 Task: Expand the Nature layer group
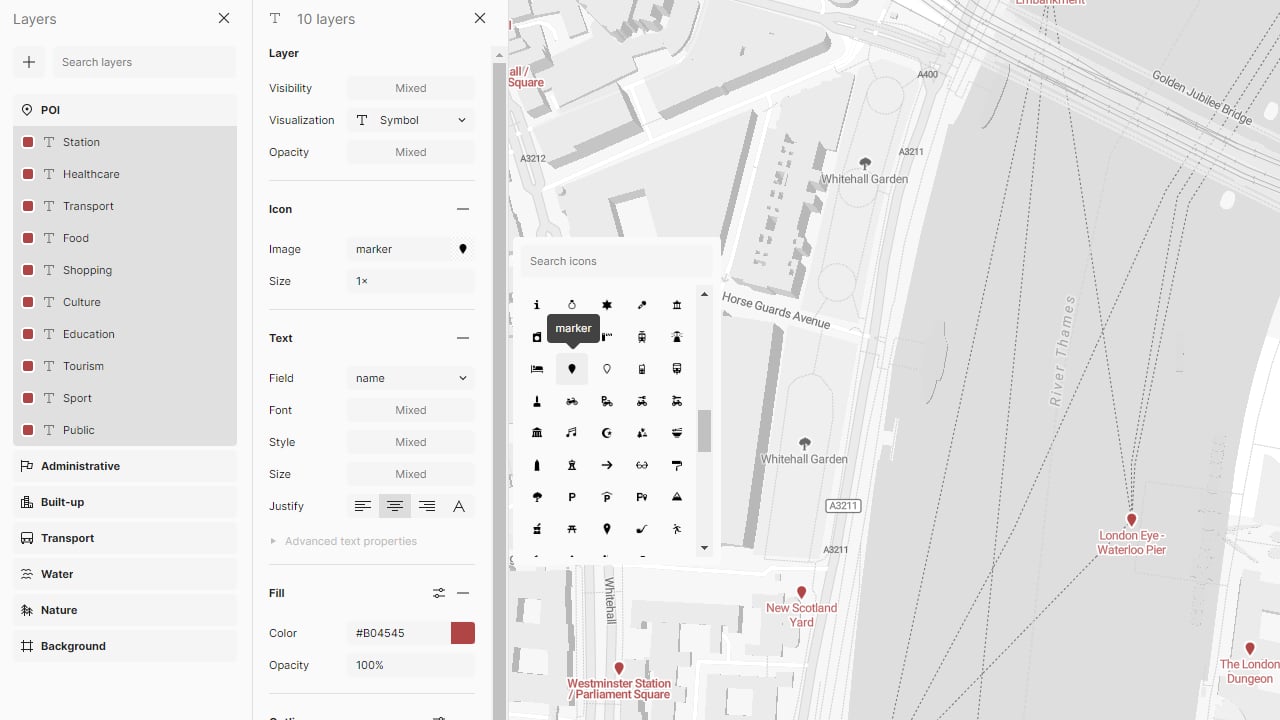click(125, 610)
